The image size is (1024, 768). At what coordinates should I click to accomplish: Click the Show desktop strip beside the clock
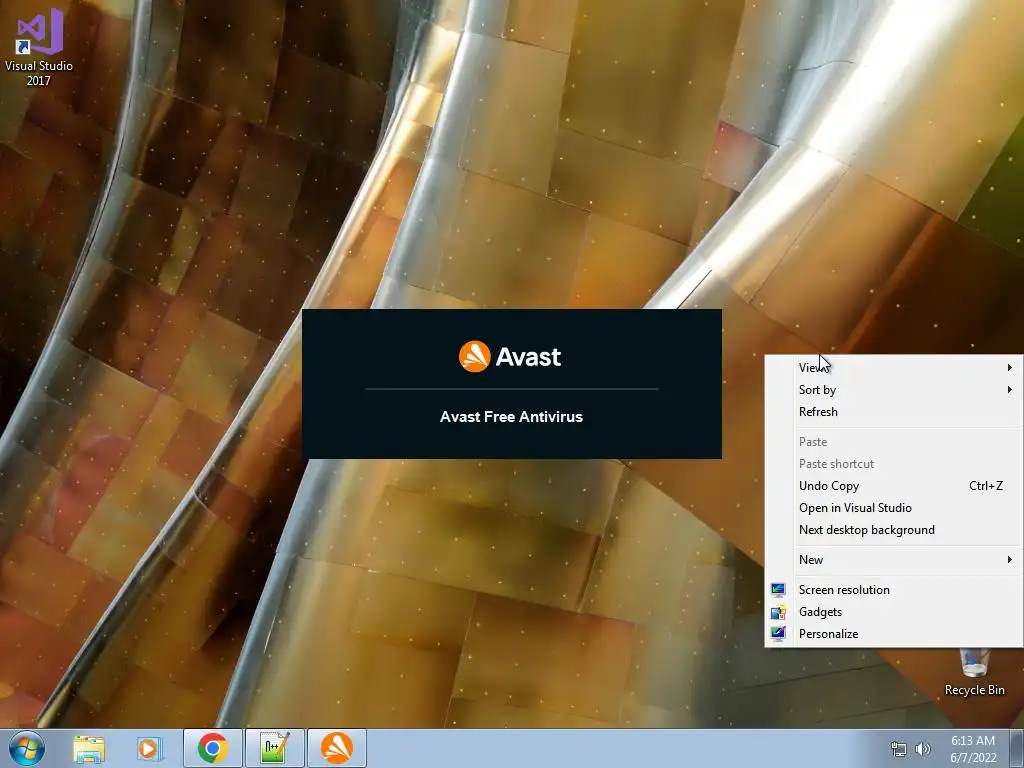point(1017,748)
